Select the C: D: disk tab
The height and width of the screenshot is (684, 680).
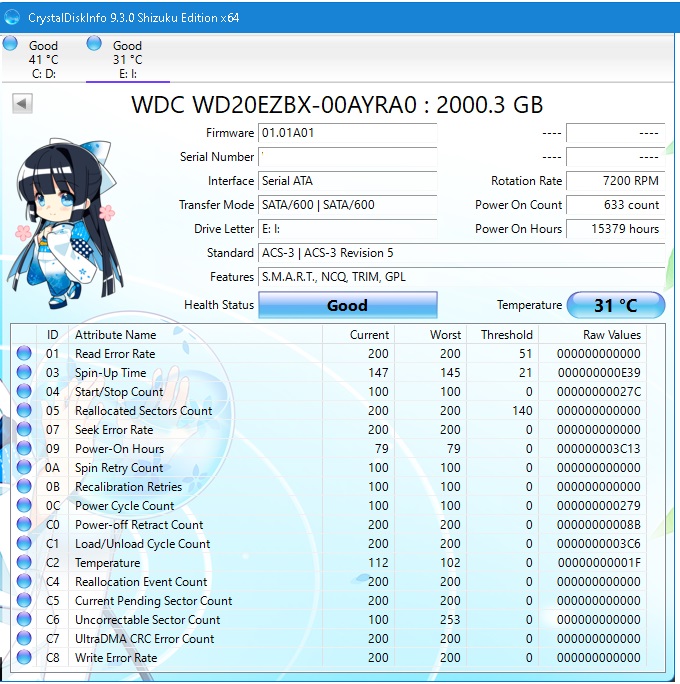43,59
